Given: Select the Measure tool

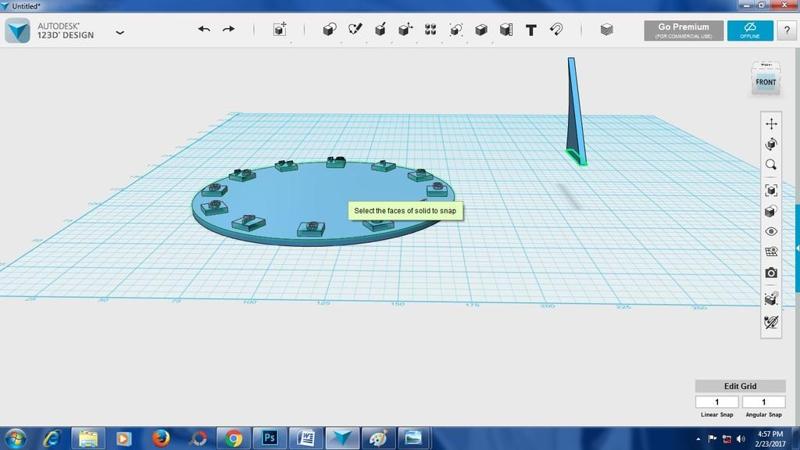Looking at the screenshot, I should pos(506,30).
